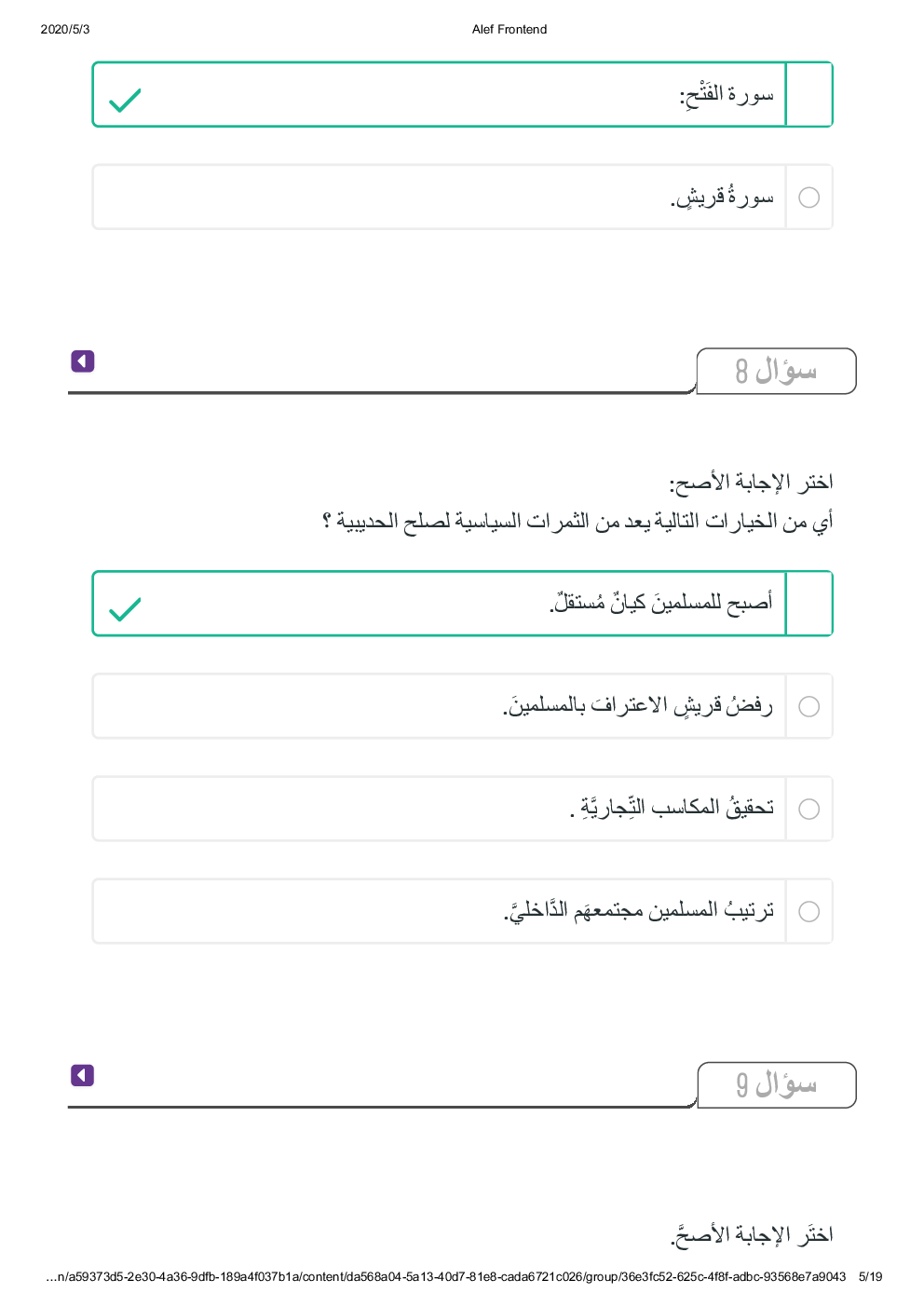Collapse question 9 with the purple arrow
Screen dimensions: 924x1307
pos(83,1076)
